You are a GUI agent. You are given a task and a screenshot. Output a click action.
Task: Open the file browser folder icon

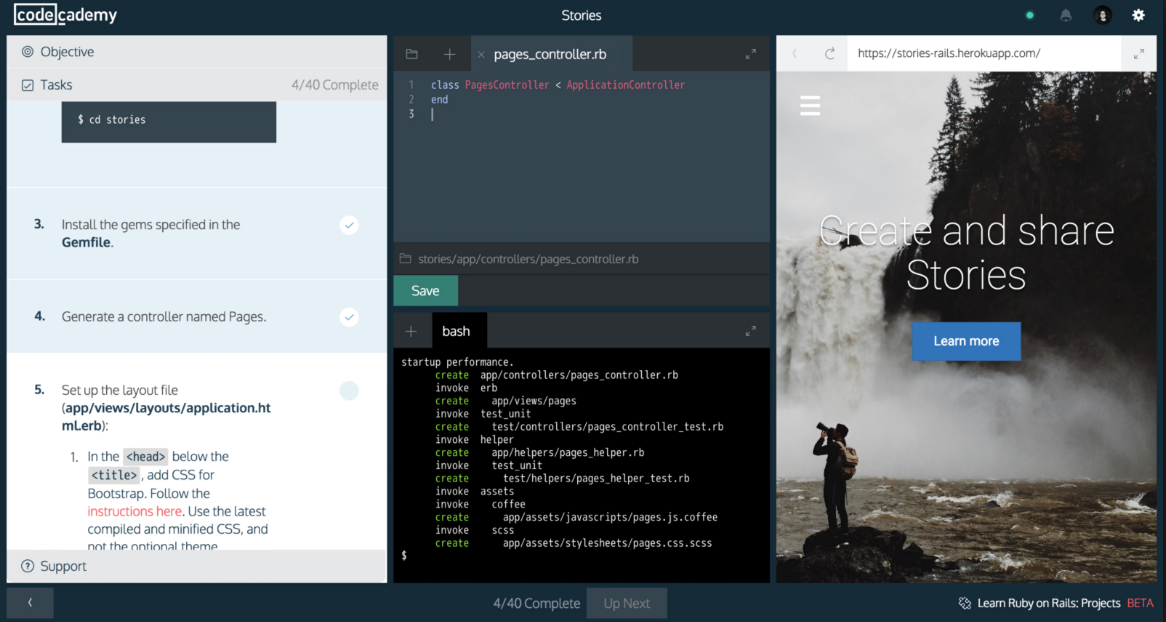(x=411, y=54)
